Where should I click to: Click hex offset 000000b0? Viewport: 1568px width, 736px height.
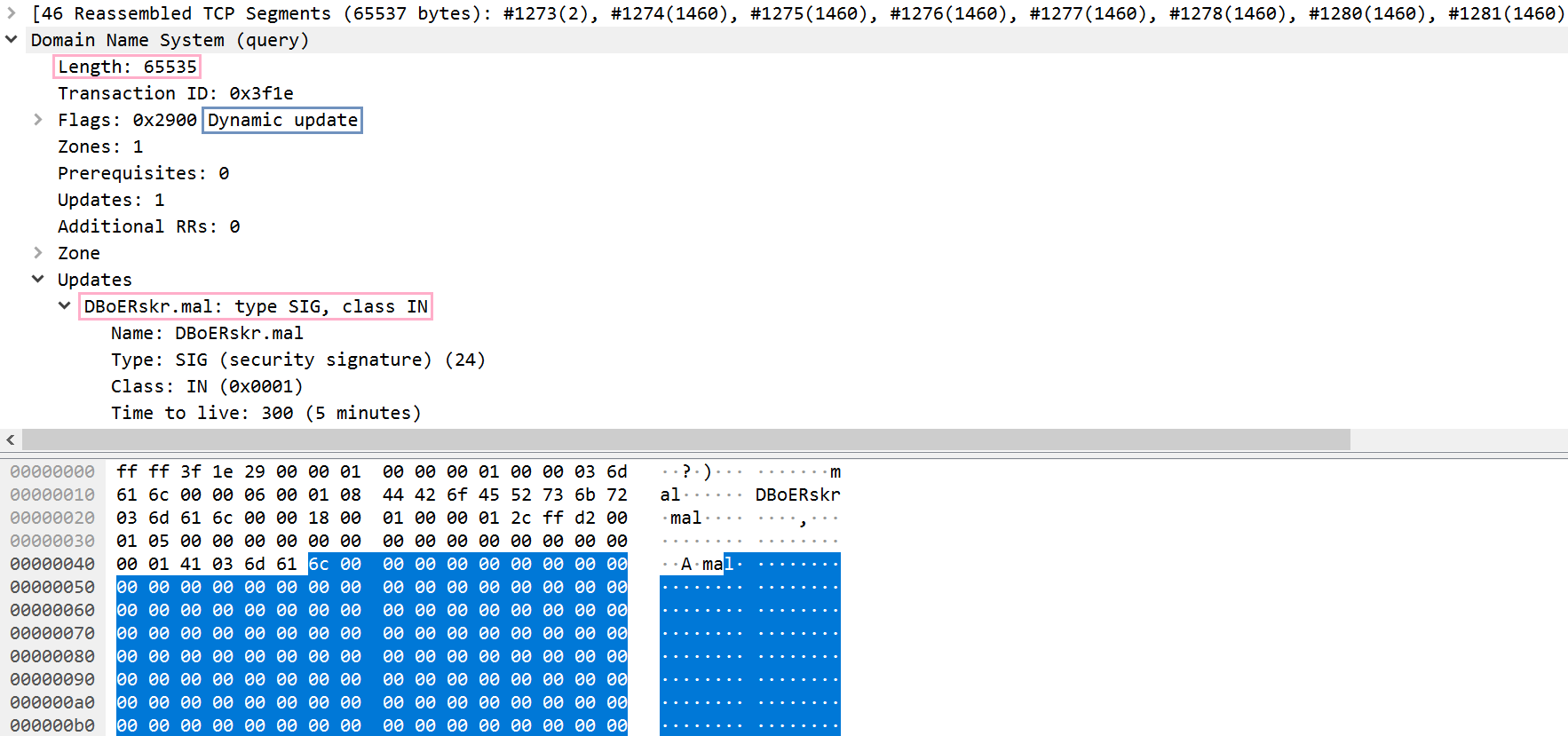point(52,725)
